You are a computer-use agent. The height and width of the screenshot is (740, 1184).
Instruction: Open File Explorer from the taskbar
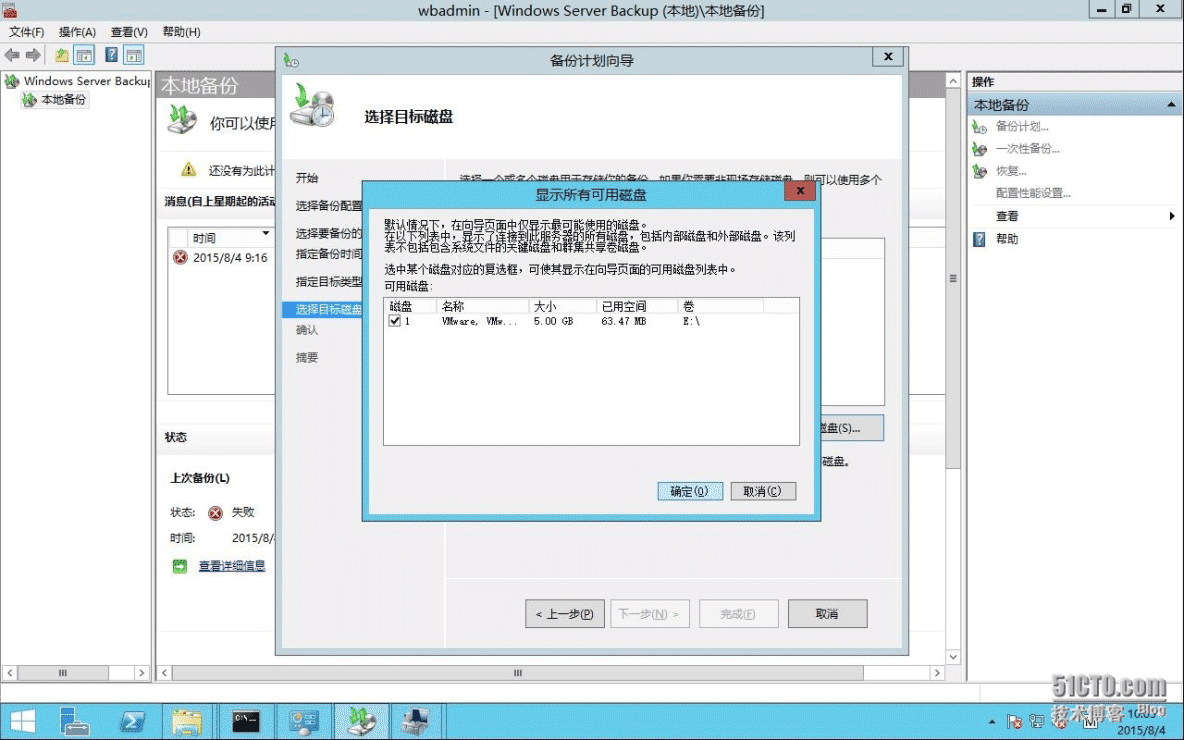coord(187,722)
